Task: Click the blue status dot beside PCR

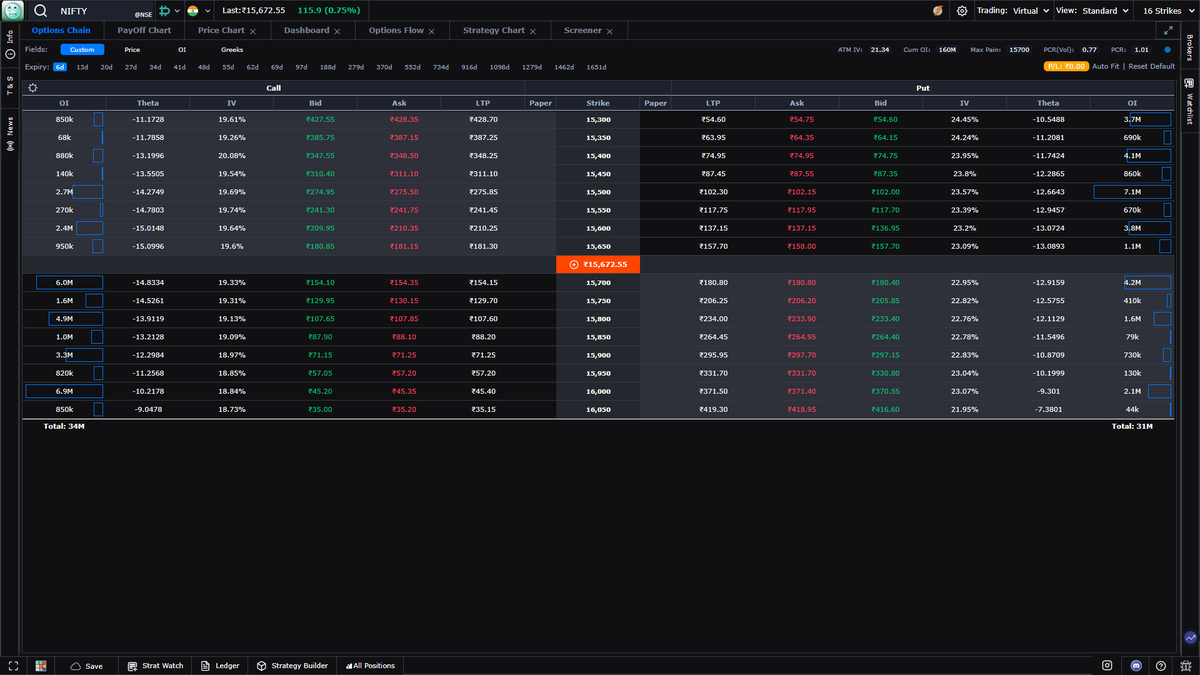Action: coord(1167,49)
